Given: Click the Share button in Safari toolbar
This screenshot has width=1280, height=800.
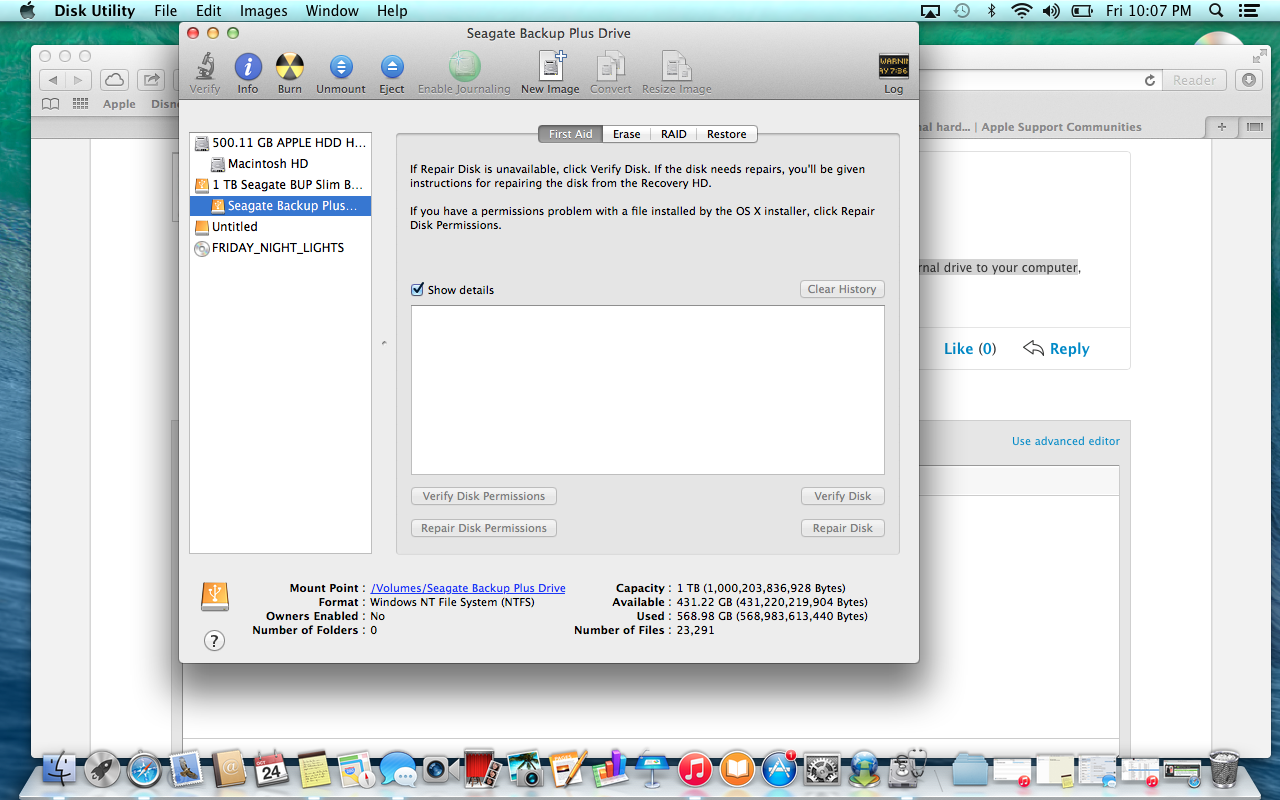Looking at the screenshot, I should click(x=151, y=80).
